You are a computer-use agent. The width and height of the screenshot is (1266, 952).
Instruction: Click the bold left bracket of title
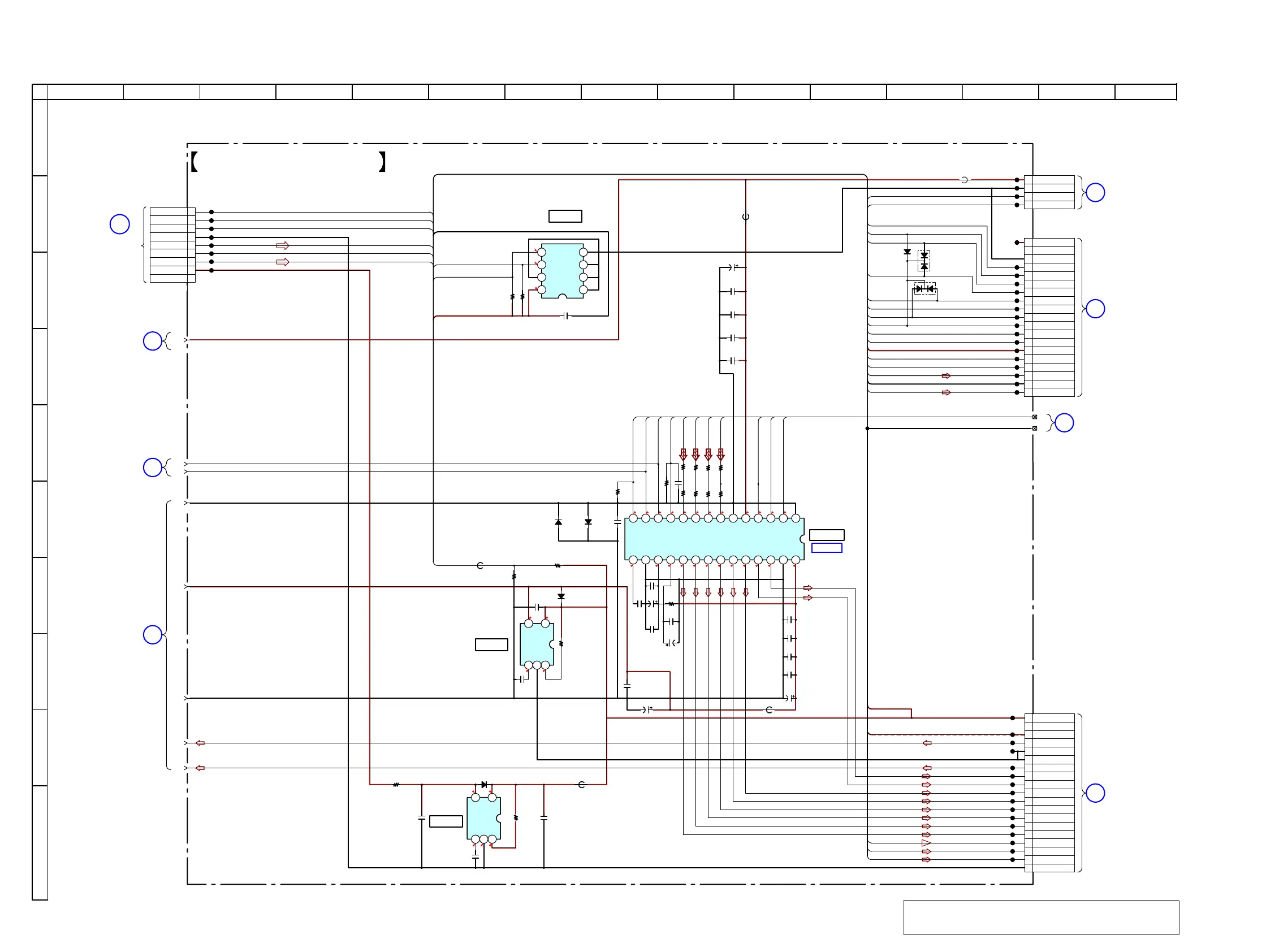point(195,162)
